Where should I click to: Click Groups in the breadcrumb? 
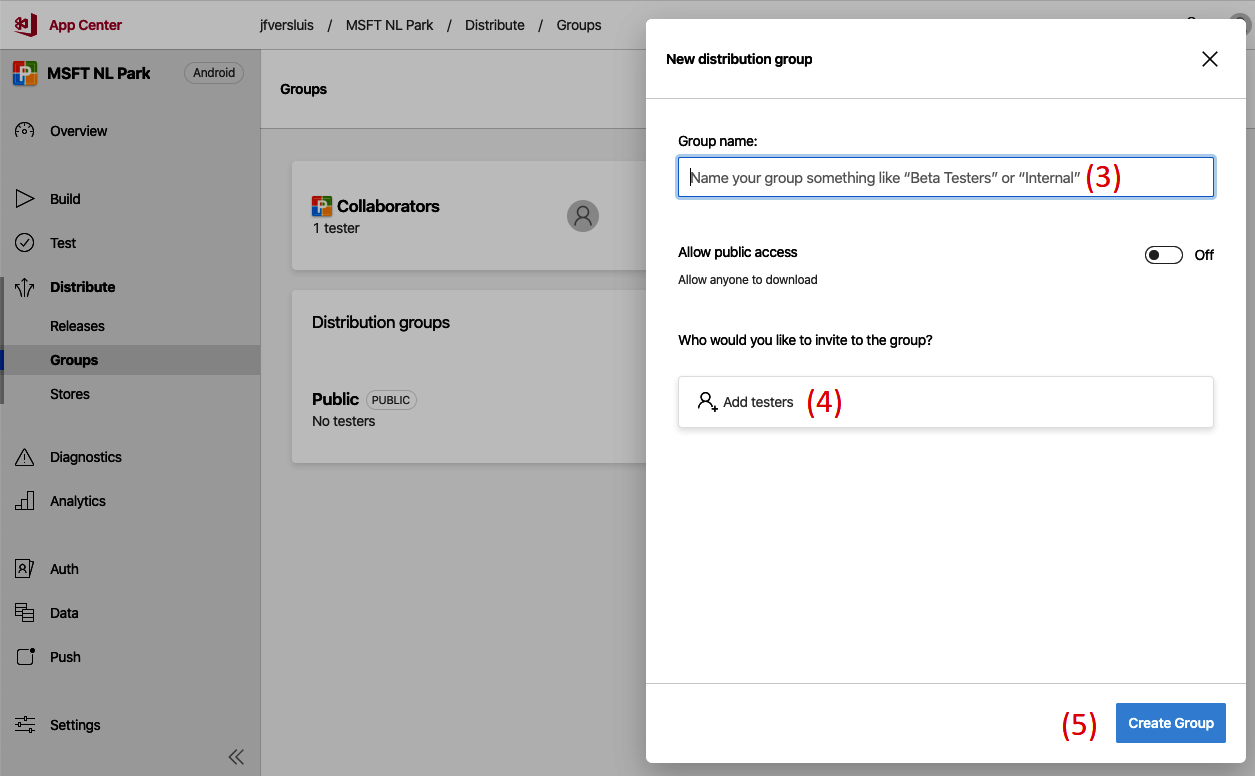click(x=579, y=25)
